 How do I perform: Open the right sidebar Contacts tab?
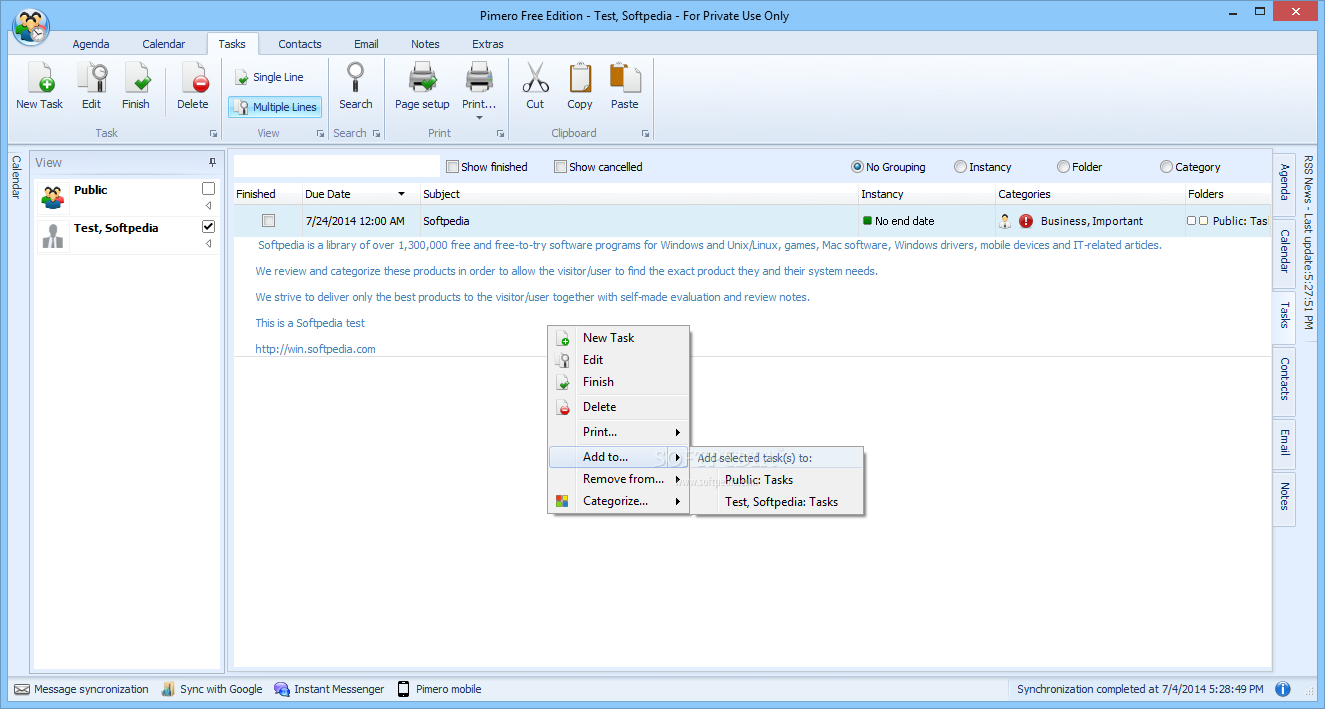1284,380
